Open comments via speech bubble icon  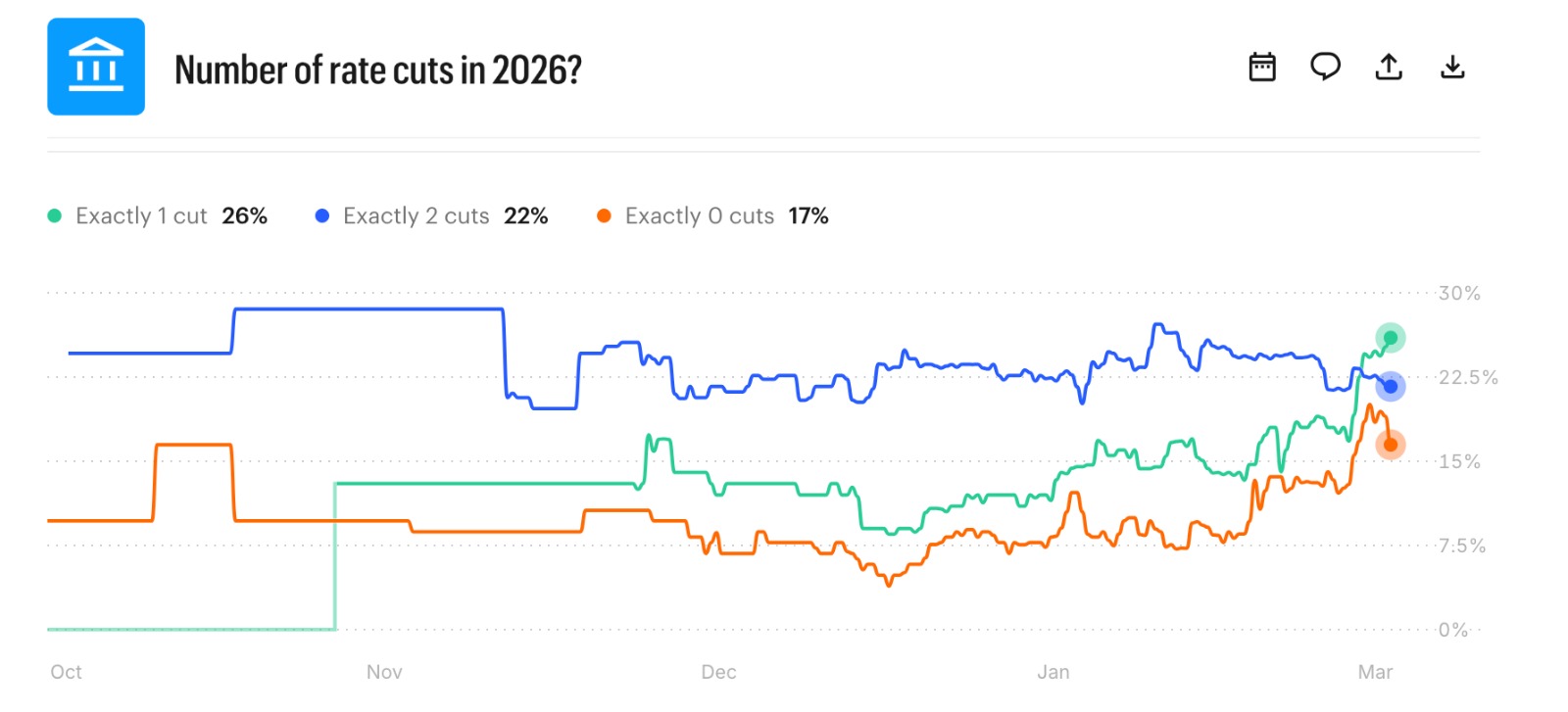click(1325, 67)
